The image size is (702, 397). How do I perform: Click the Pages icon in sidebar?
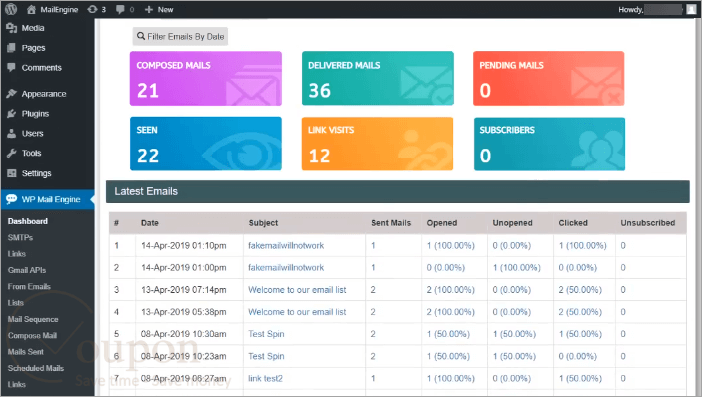point(12,48)
